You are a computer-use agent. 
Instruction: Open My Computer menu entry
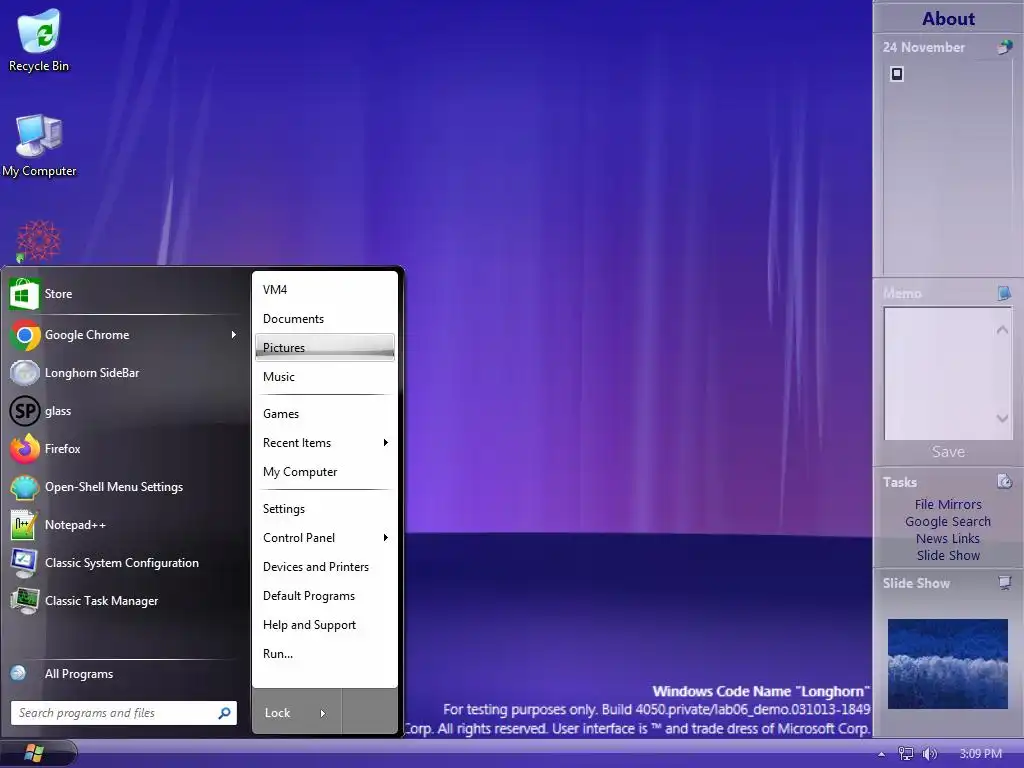(x=325, y=472)
